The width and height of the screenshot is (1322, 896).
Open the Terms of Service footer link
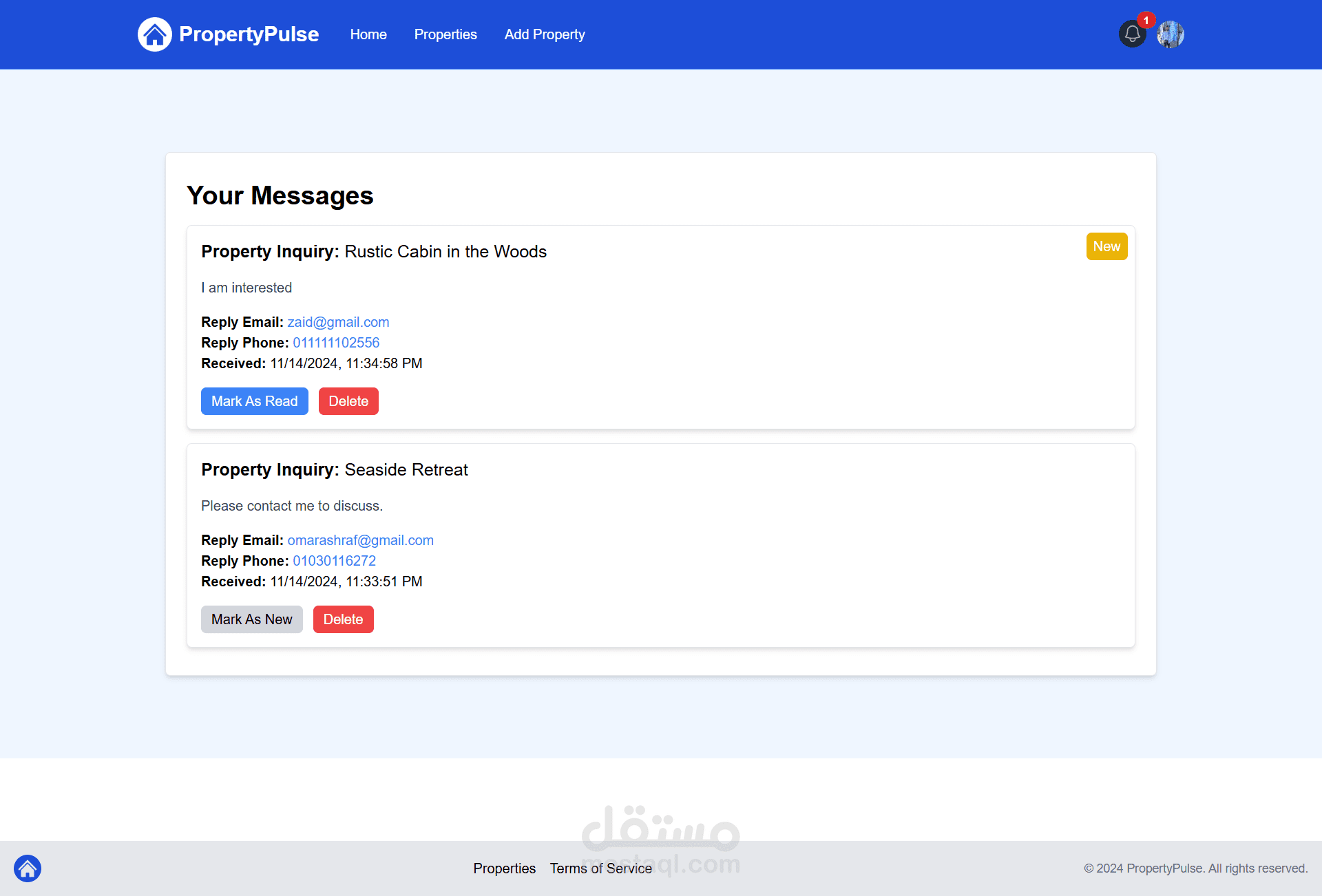pos(600,868)
